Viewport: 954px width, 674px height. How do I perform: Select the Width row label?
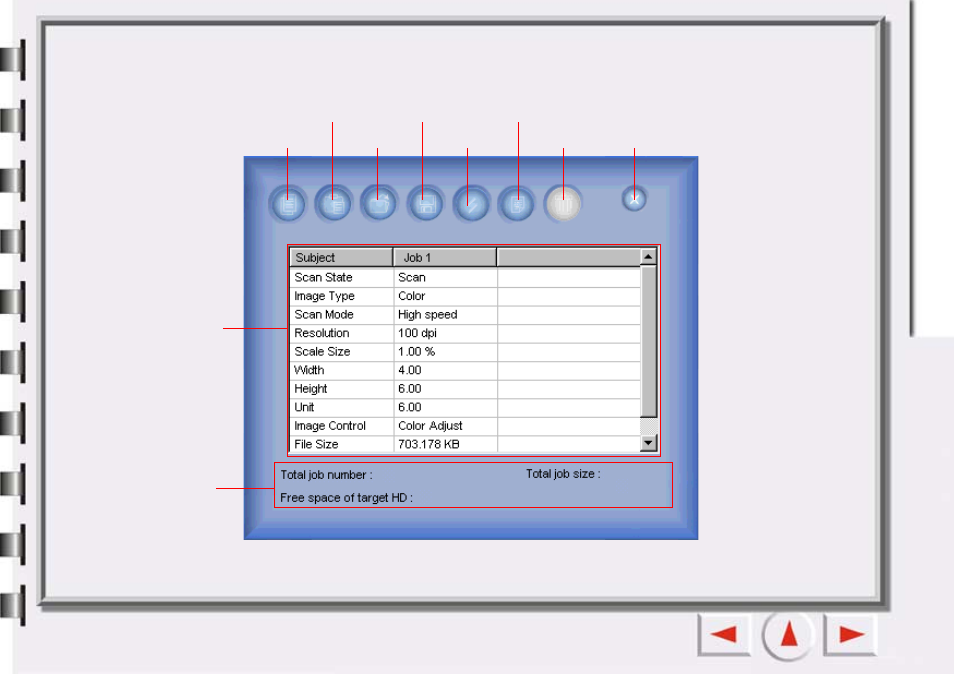(309, 370)
